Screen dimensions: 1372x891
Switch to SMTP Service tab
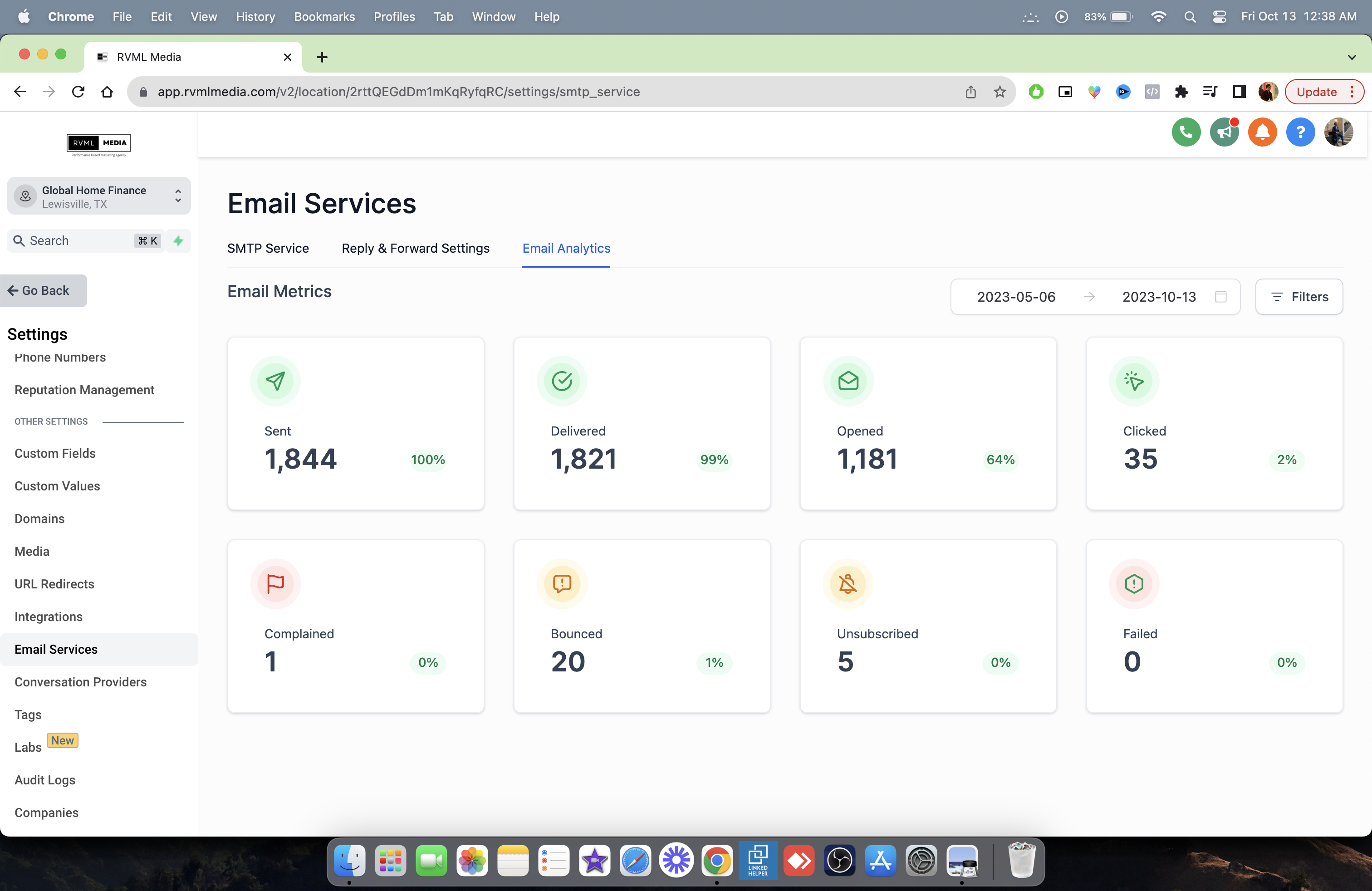click(x=268, y=249)
